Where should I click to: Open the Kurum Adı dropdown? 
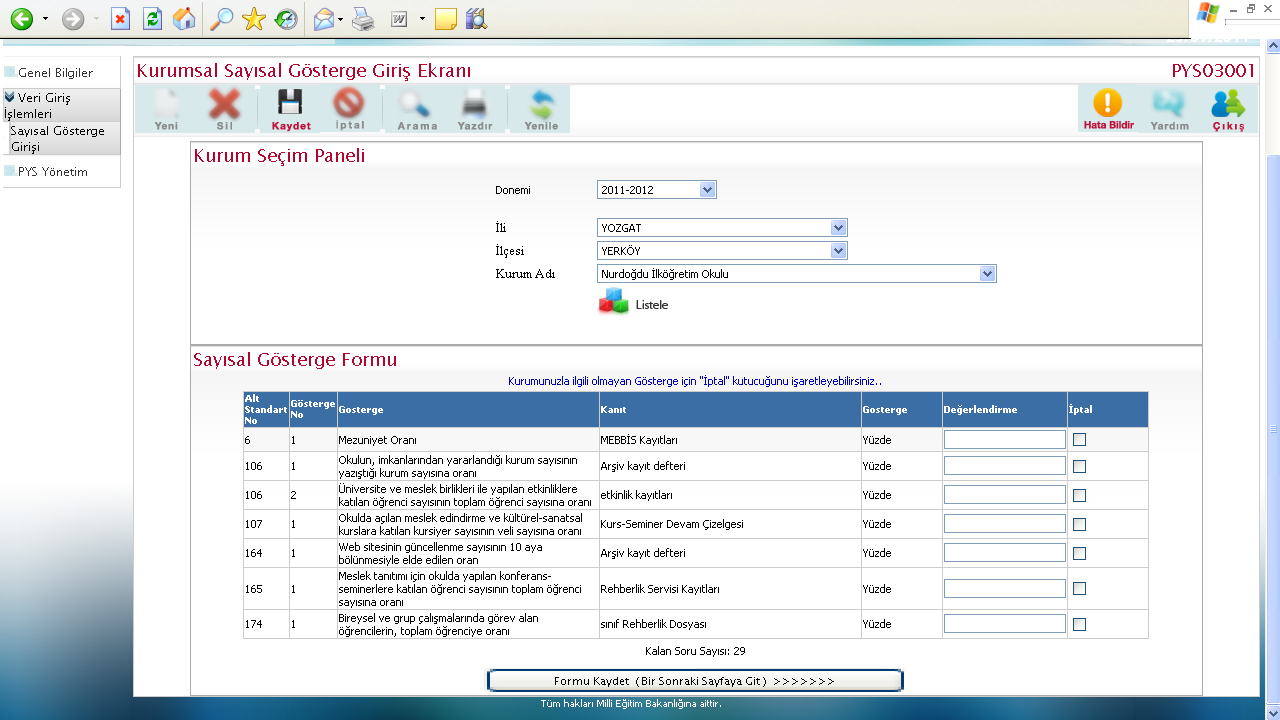[x=797, y=274]
